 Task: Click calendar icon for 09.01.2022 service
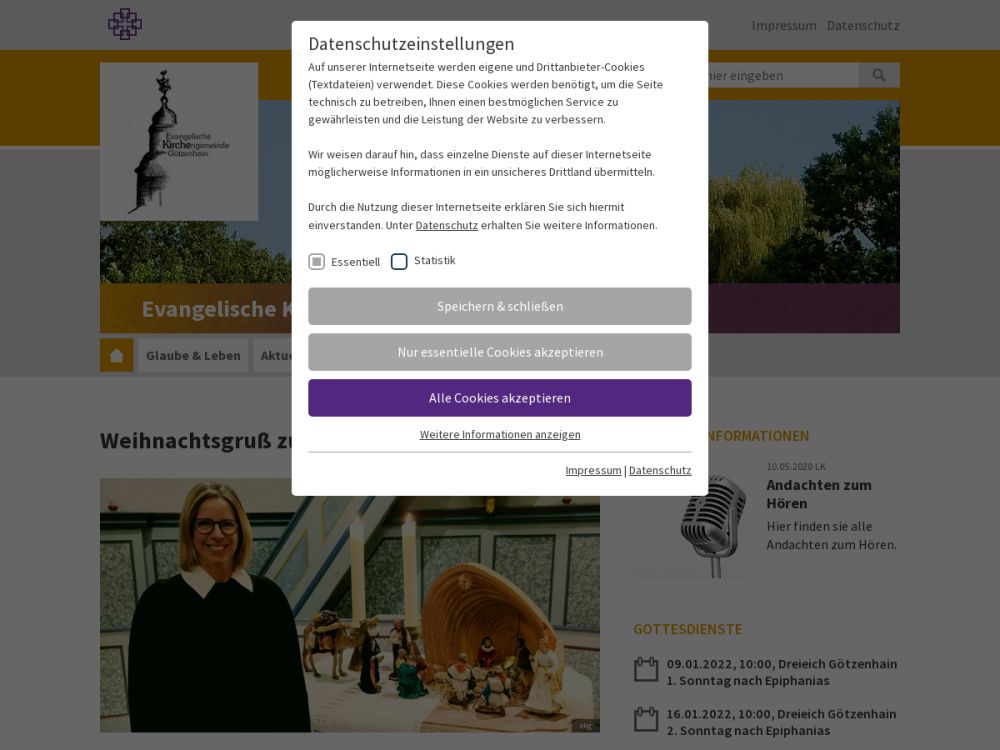coord(646,670)
